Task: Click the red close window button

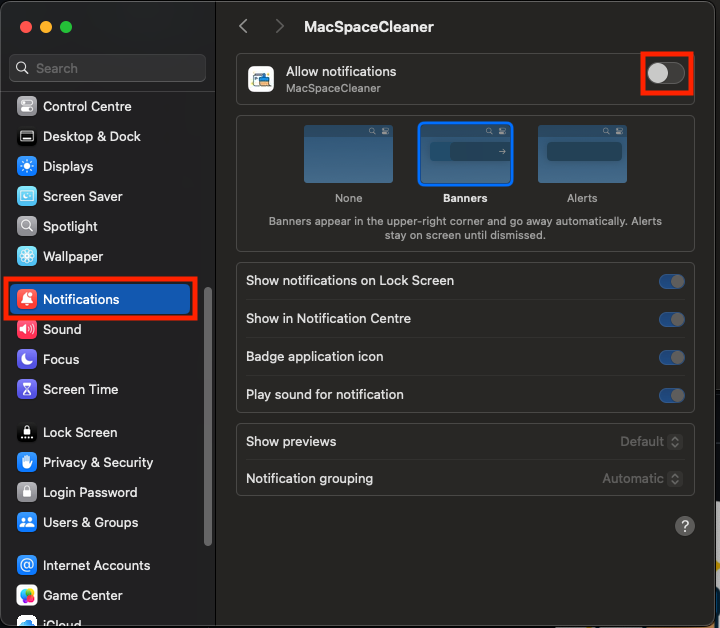Action: click(x=26, y=27)
